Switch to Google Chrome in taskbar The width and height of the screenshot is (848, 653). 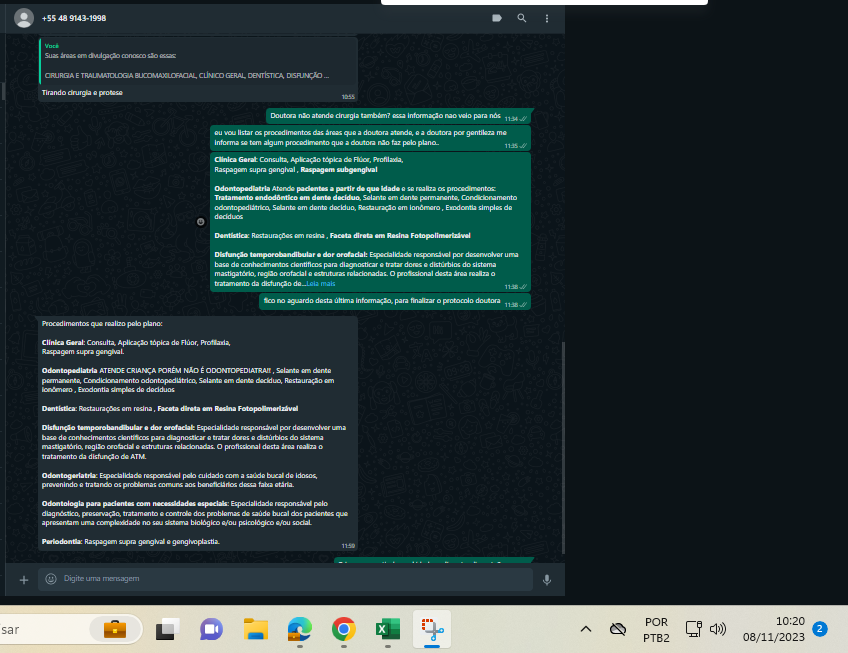(343, 629)
